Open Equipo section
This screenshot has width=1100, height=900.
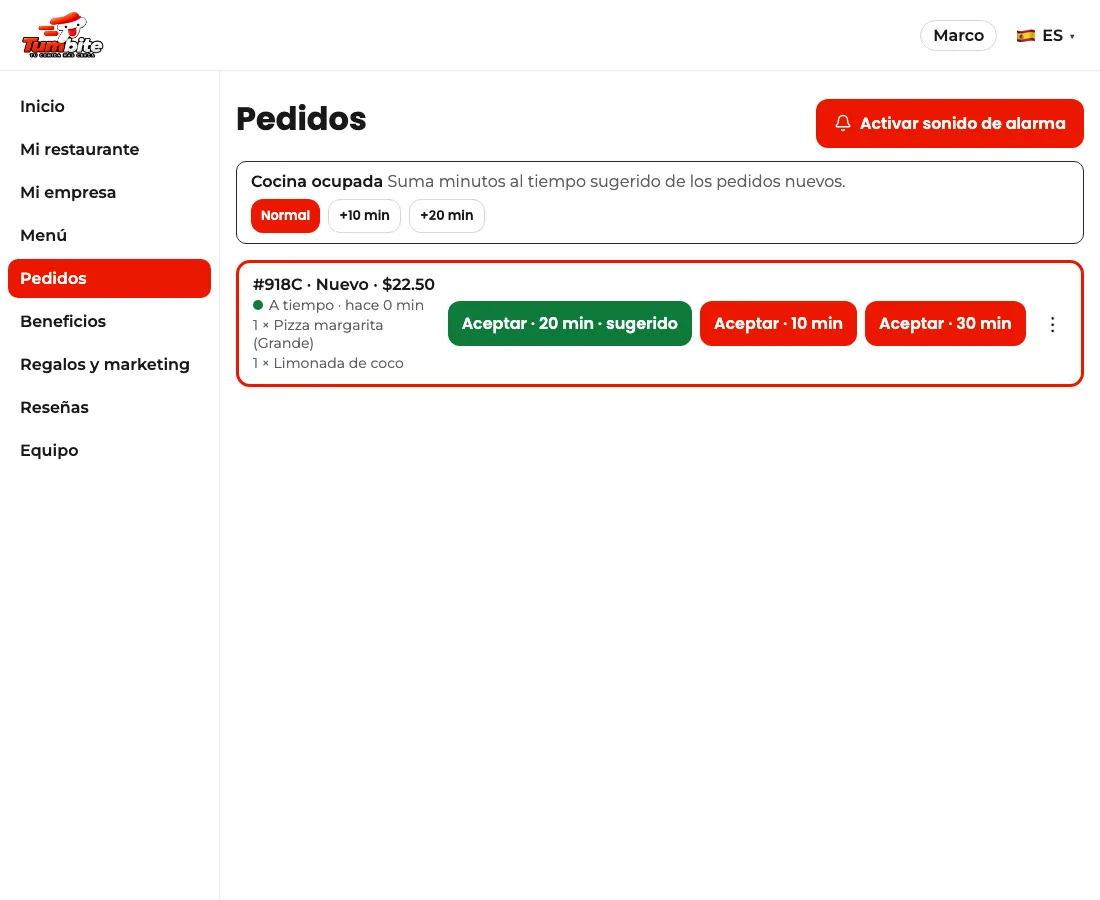(x=109, y=450)
